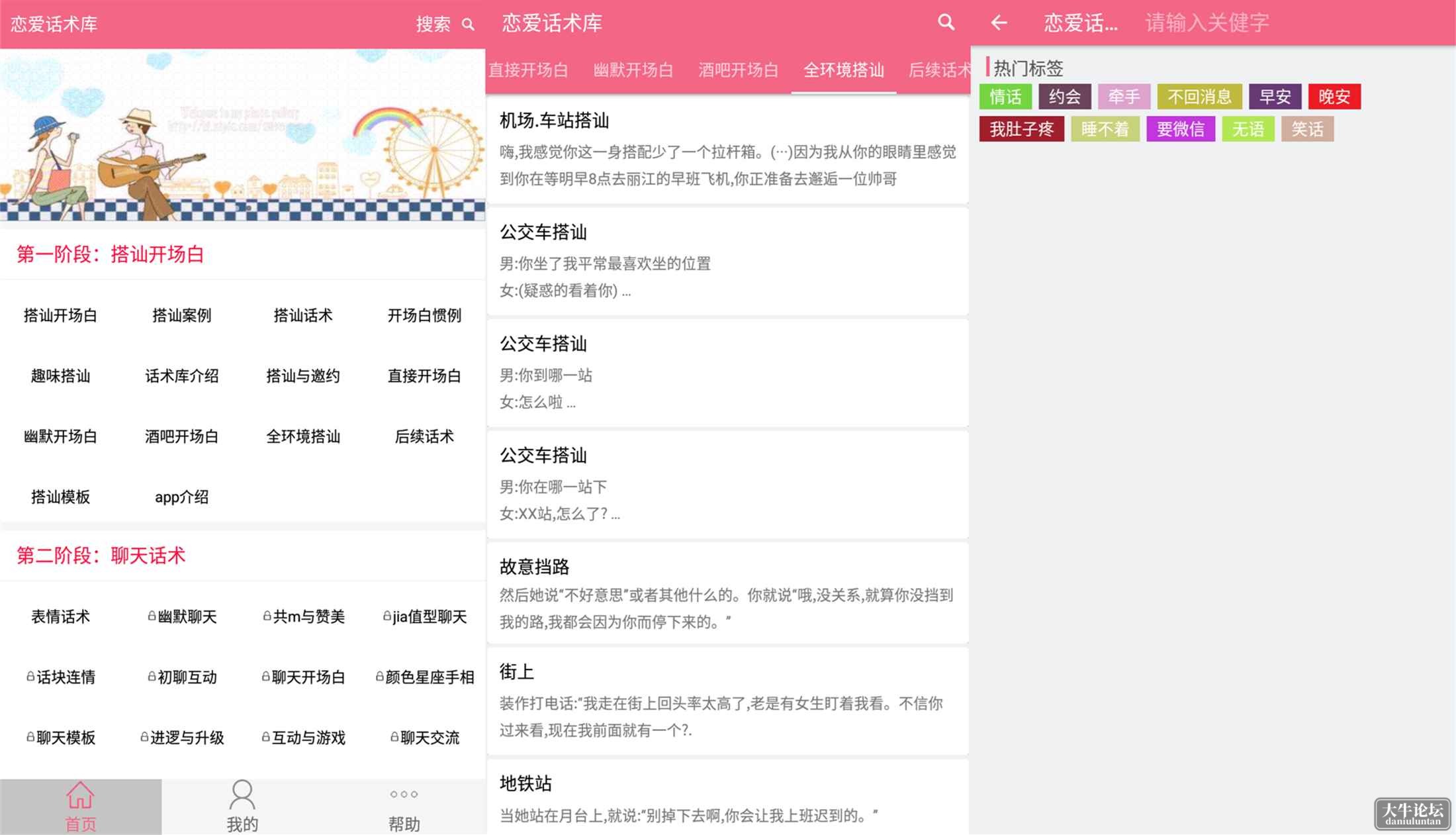Open the 搭讪案例 category

click(x=182, y=315)
